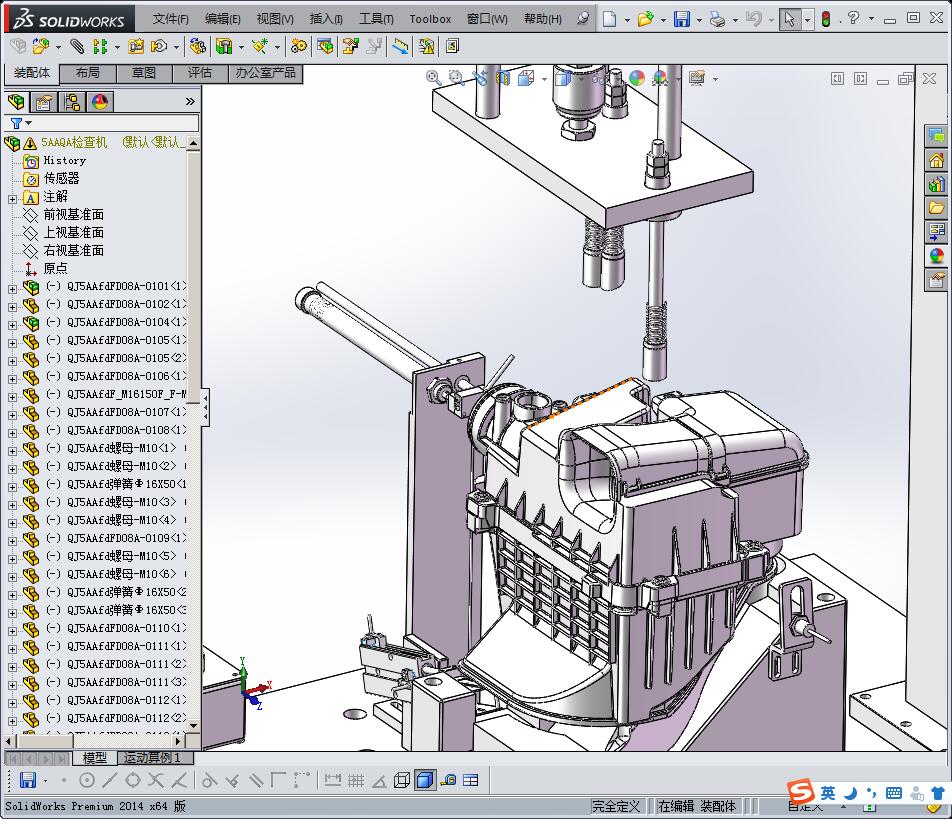Switch to the ConfigurationManager tab icon

click(x=72, y=102)
